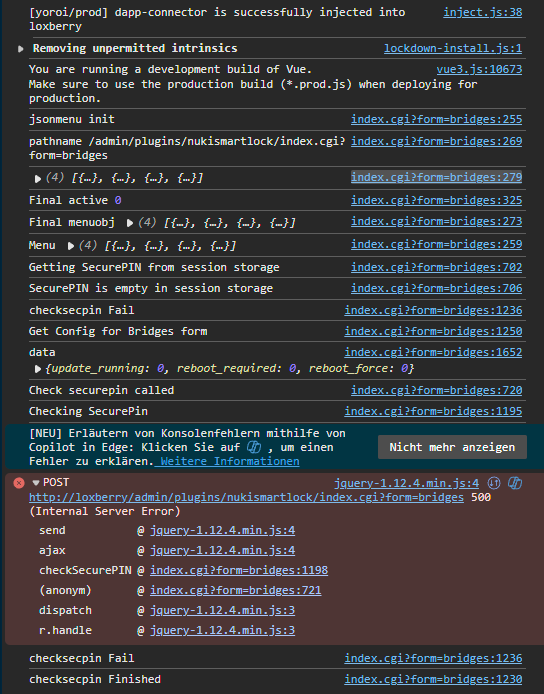544x694 pixels.
Task: Select the dapp-connector injected message
Action: [217, 19]
